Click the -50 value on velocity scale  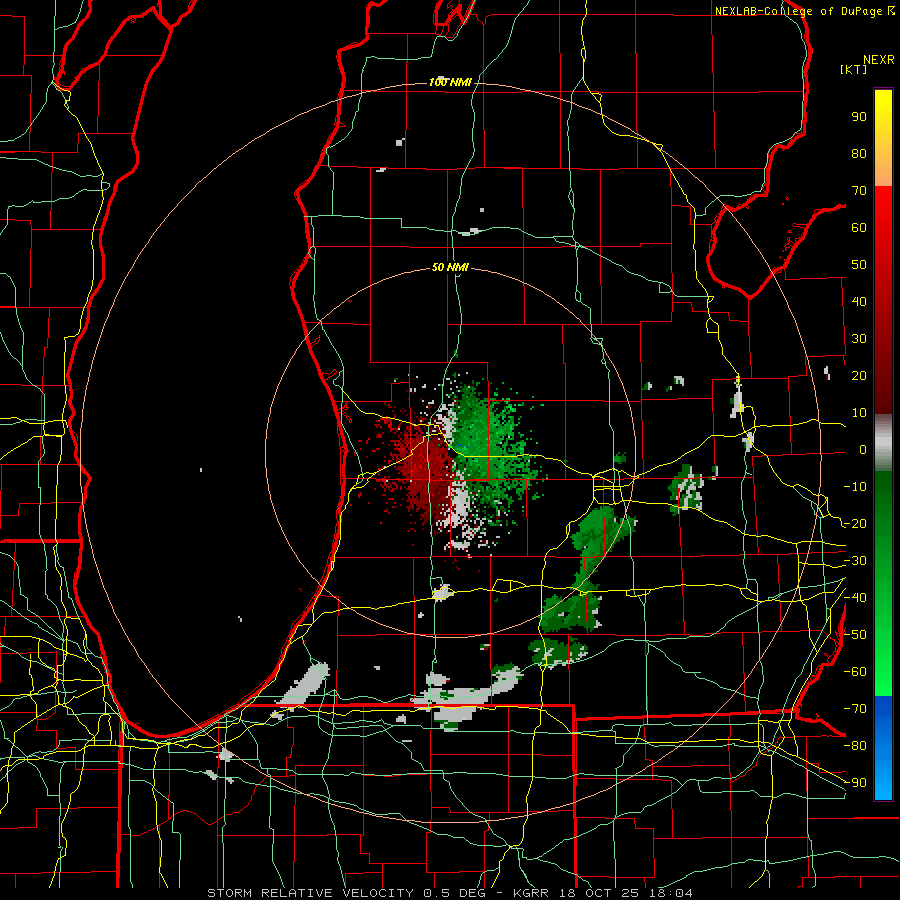(855, 635)
